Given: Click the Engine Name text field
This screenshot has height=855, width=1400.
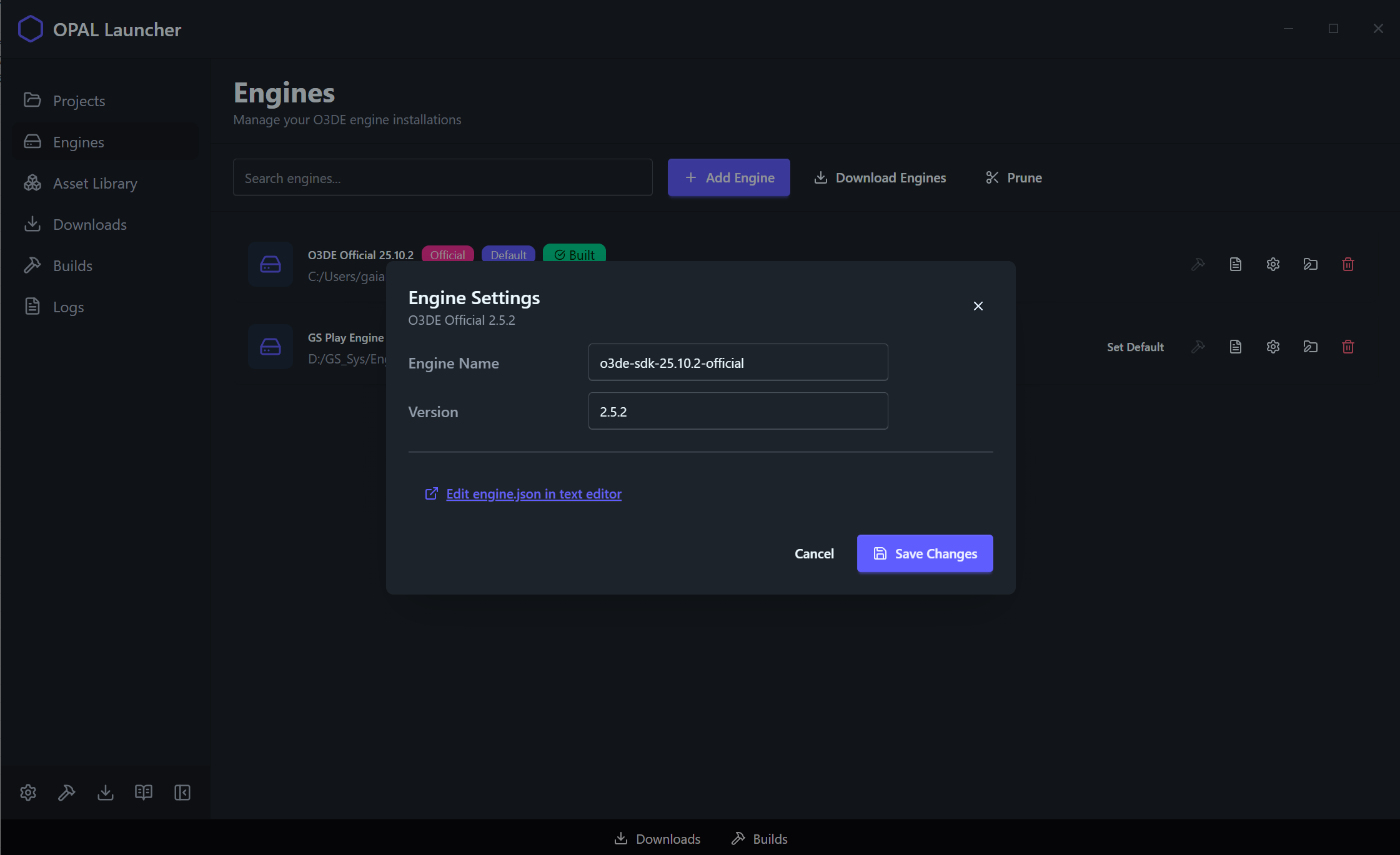Looking at the screenshot, I should coord(738,362).
